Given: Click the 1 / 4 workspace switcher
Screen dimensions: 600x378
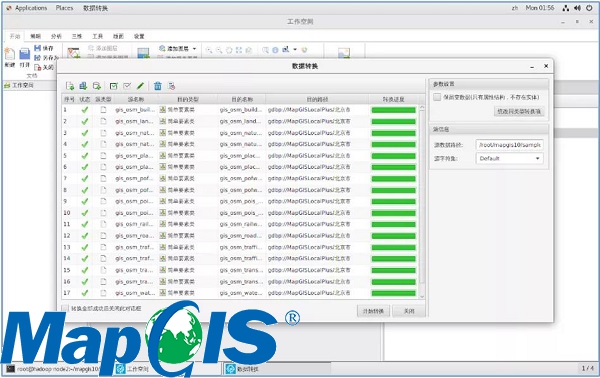Looking at the screenshot, I should 587,368.
